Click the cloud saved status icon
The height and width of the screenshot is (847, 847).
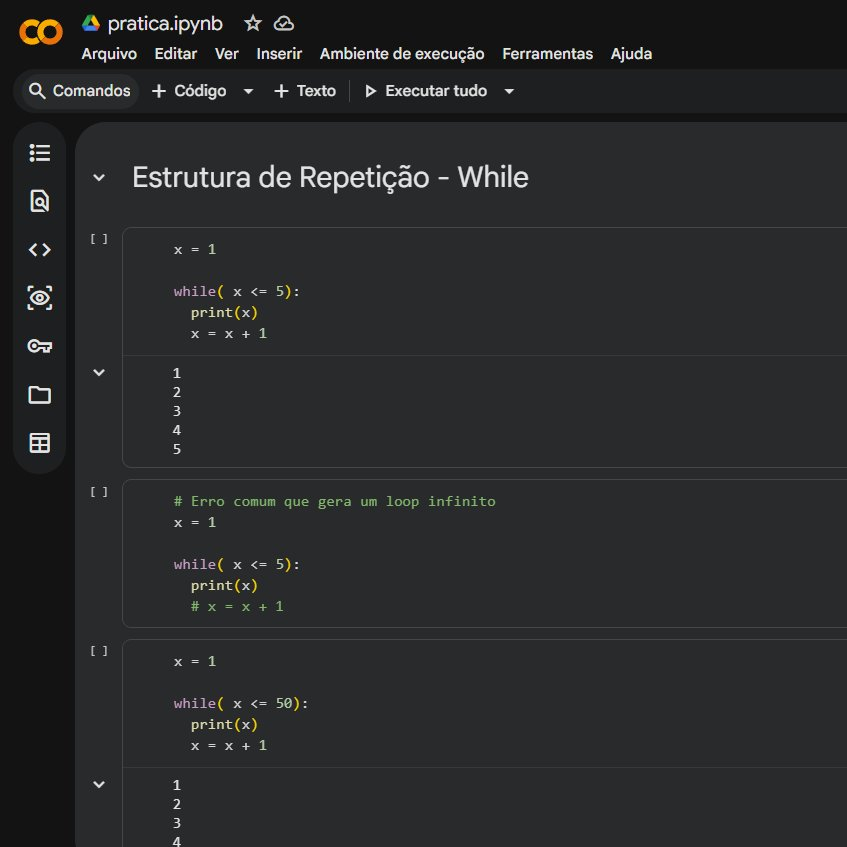pos(284,23)
